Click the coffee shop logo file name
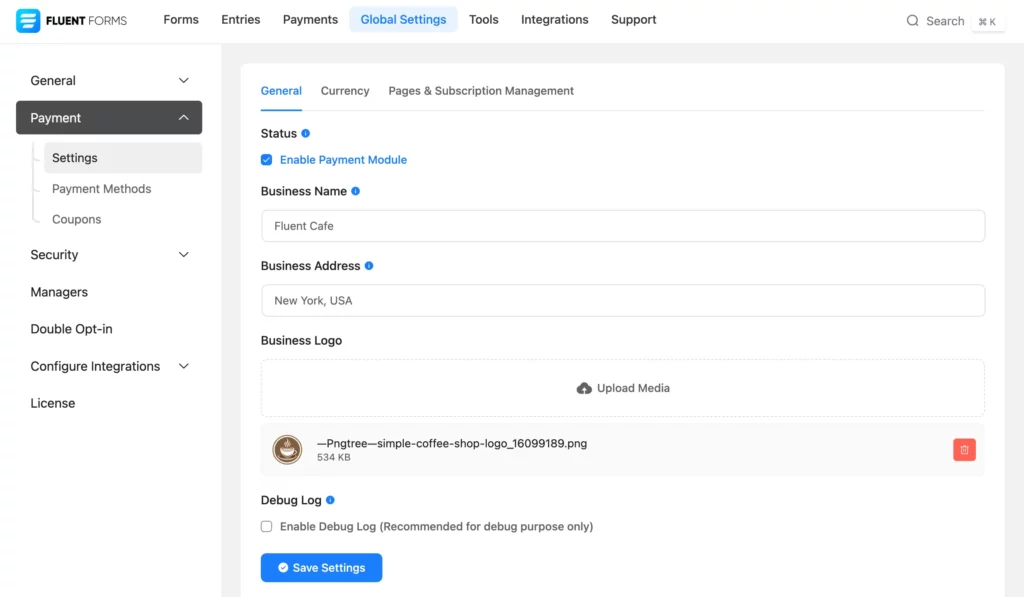The width and height of the screenshot is (1024, 597). [x=452, y=444]
